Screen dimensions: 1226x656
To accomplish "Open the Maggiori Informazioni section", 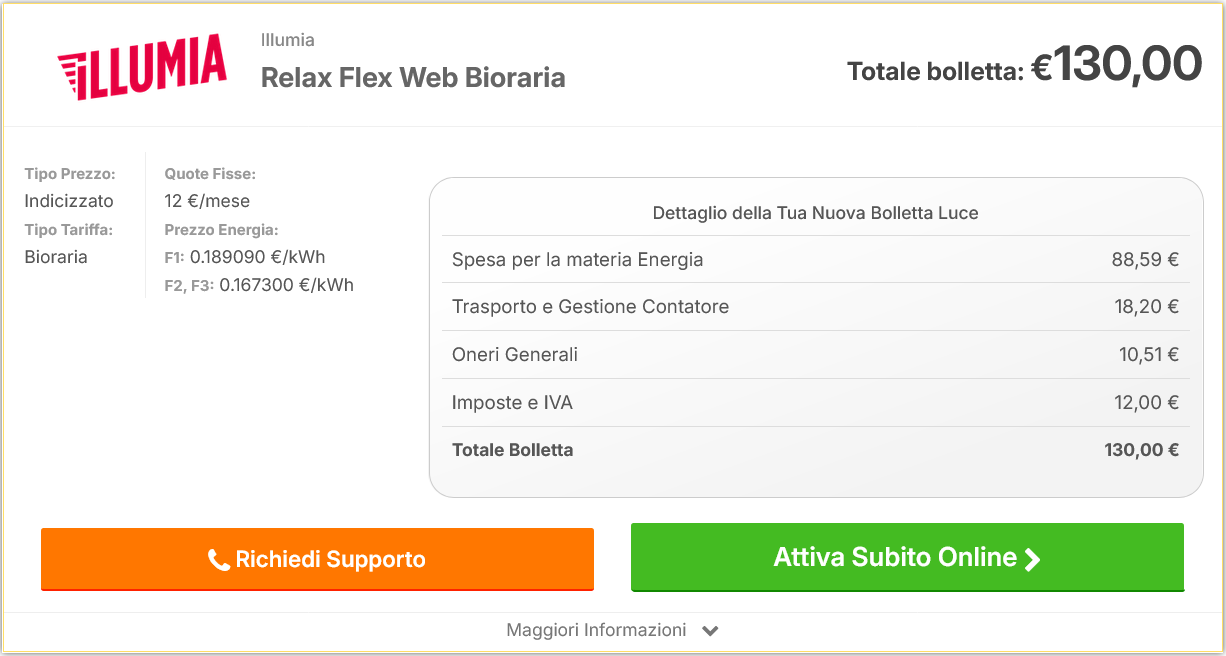I will point(597,630).
